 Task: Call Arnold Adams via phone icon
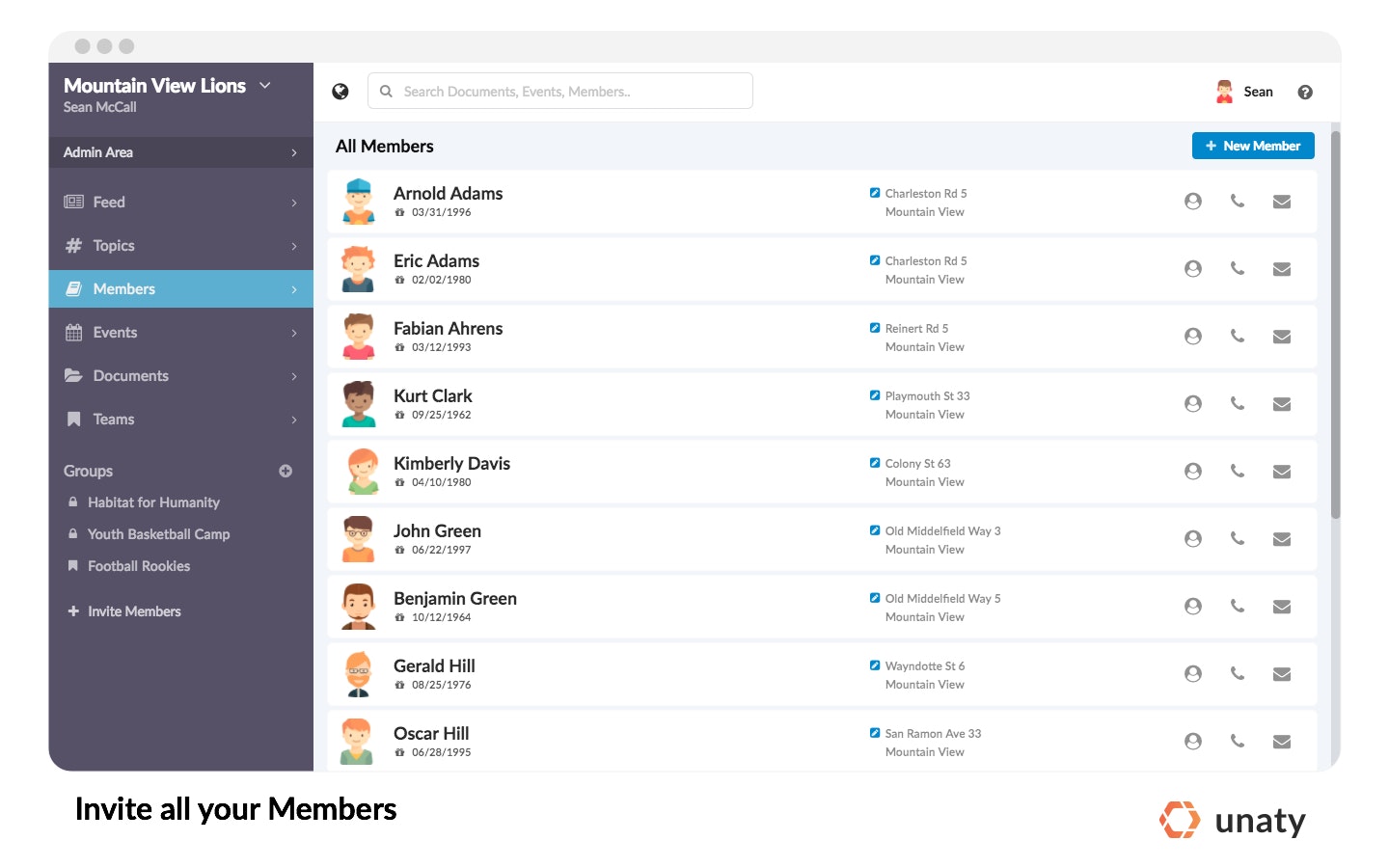[x=1238, y=202]
